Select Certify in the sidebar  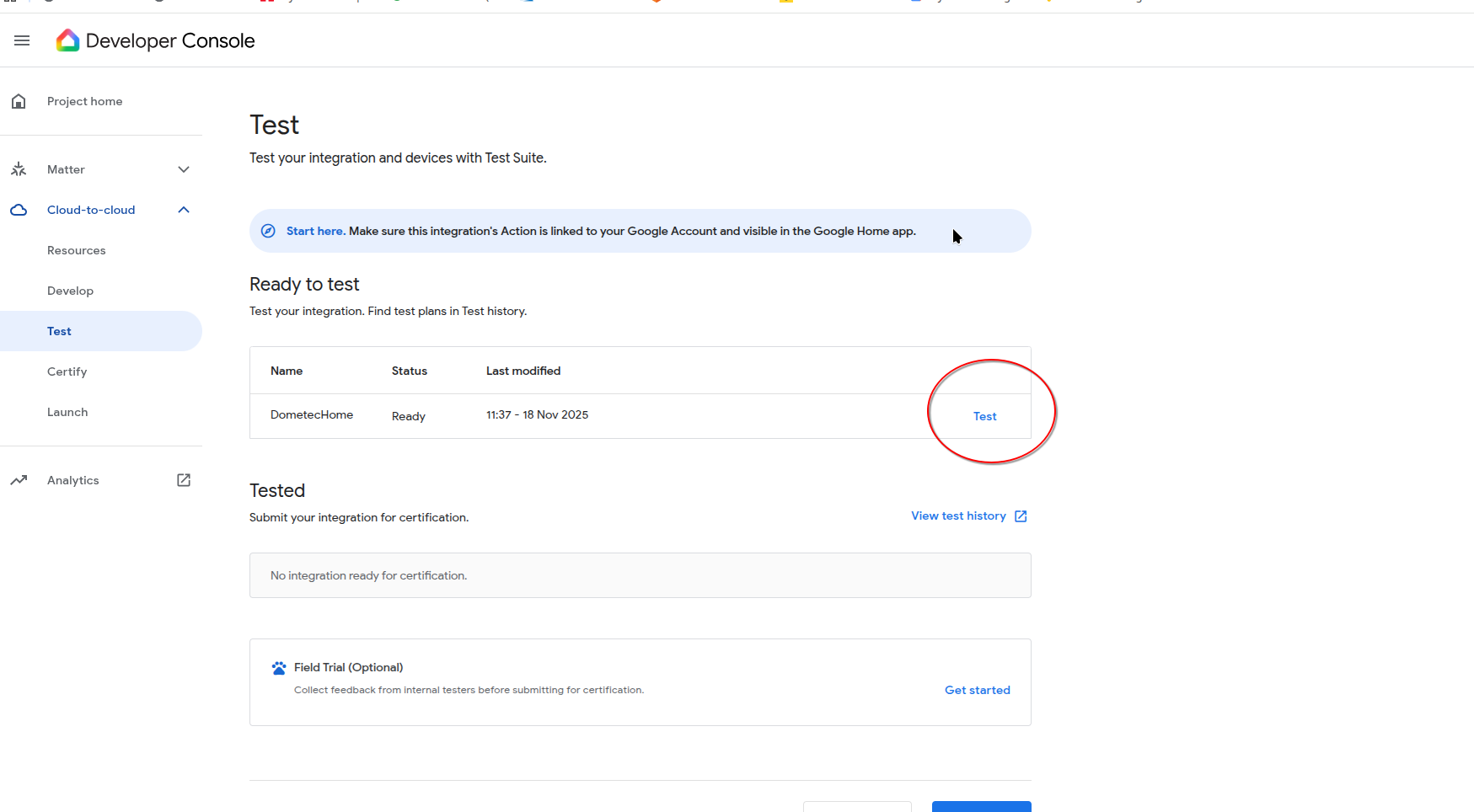(67, 371)
